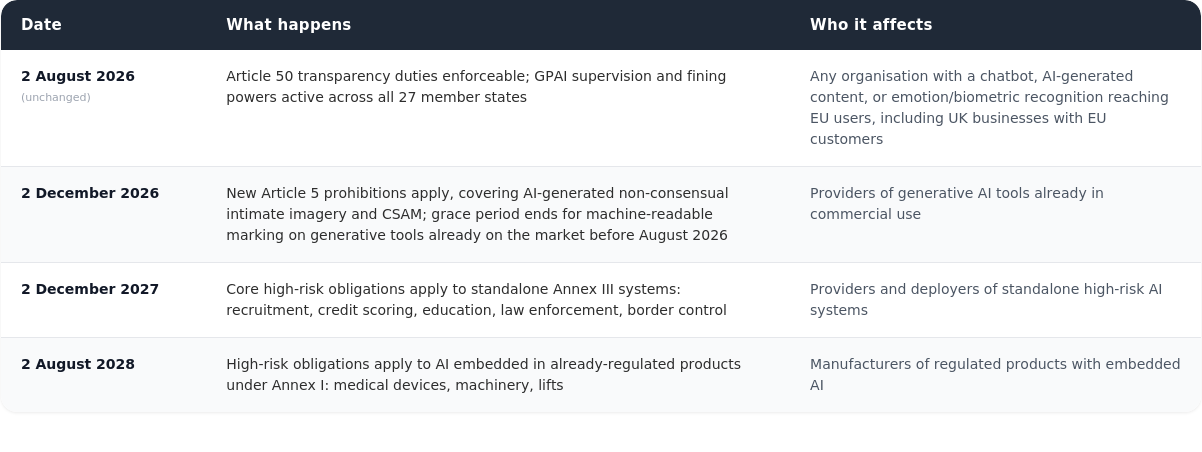Click the (unchanged) note under 2 August 2026

point(56,97)
